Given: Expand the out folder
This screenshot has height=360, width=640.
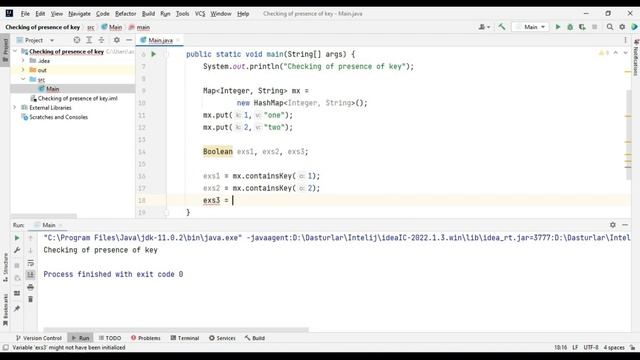Looking at the screenshot, I should 23,70.
